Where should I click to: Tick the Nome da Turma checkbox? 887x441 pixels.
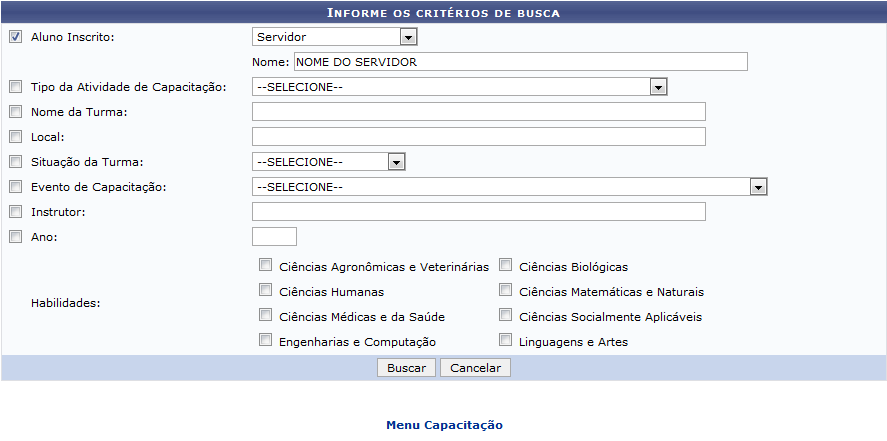(x=16, y=112)
